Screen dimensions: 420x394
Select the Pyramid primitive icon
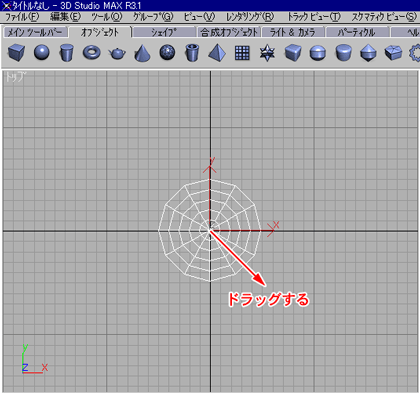[x=217, y=53]
